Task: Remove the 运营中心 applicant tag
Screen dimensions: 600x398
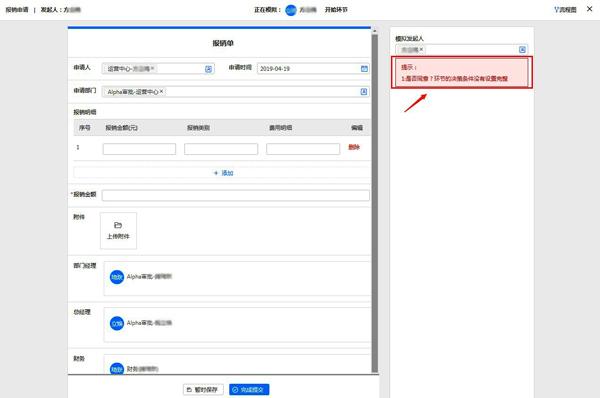Action: (x=152, y=69)
